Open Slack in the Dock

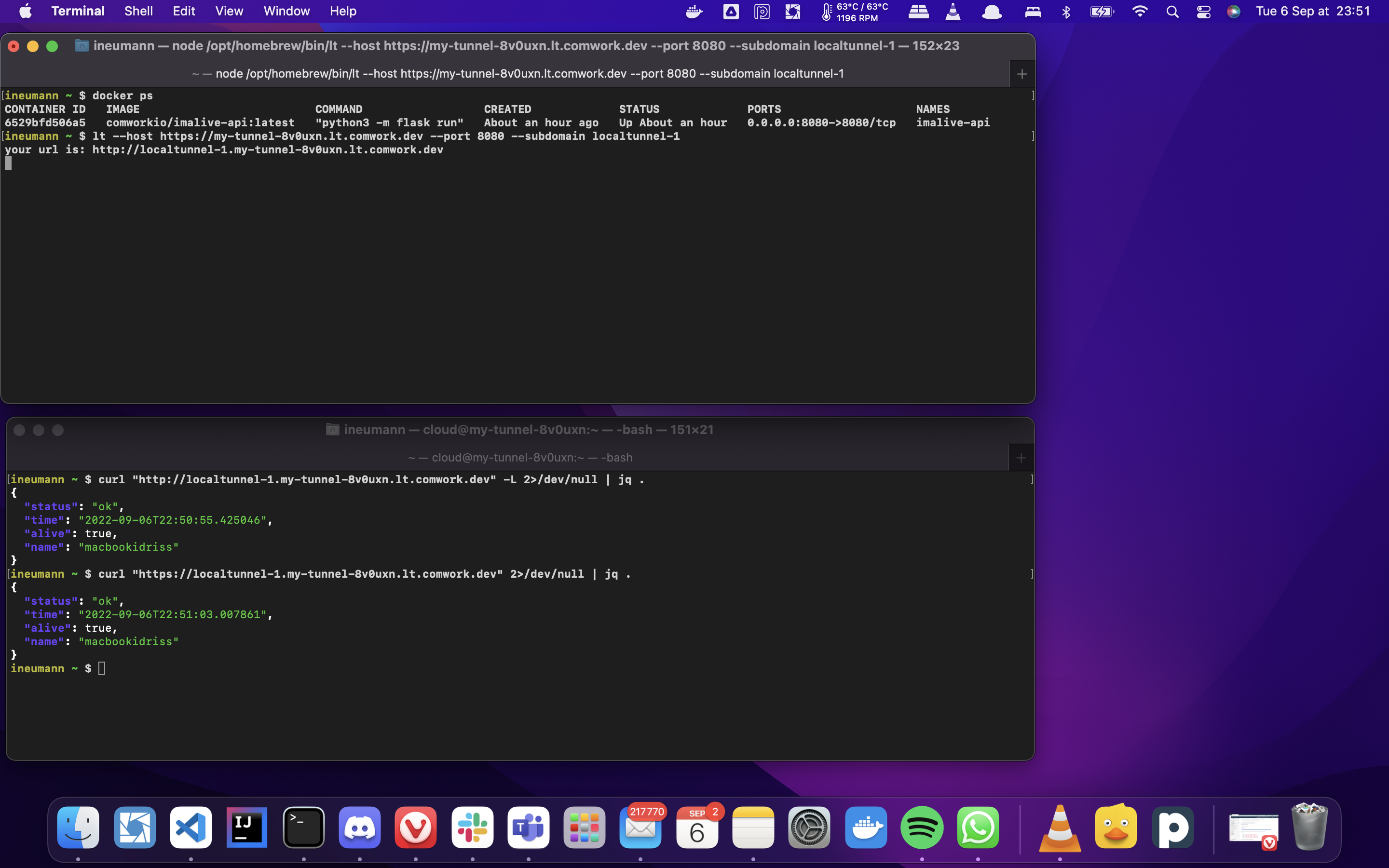click(x=472, y=827)
